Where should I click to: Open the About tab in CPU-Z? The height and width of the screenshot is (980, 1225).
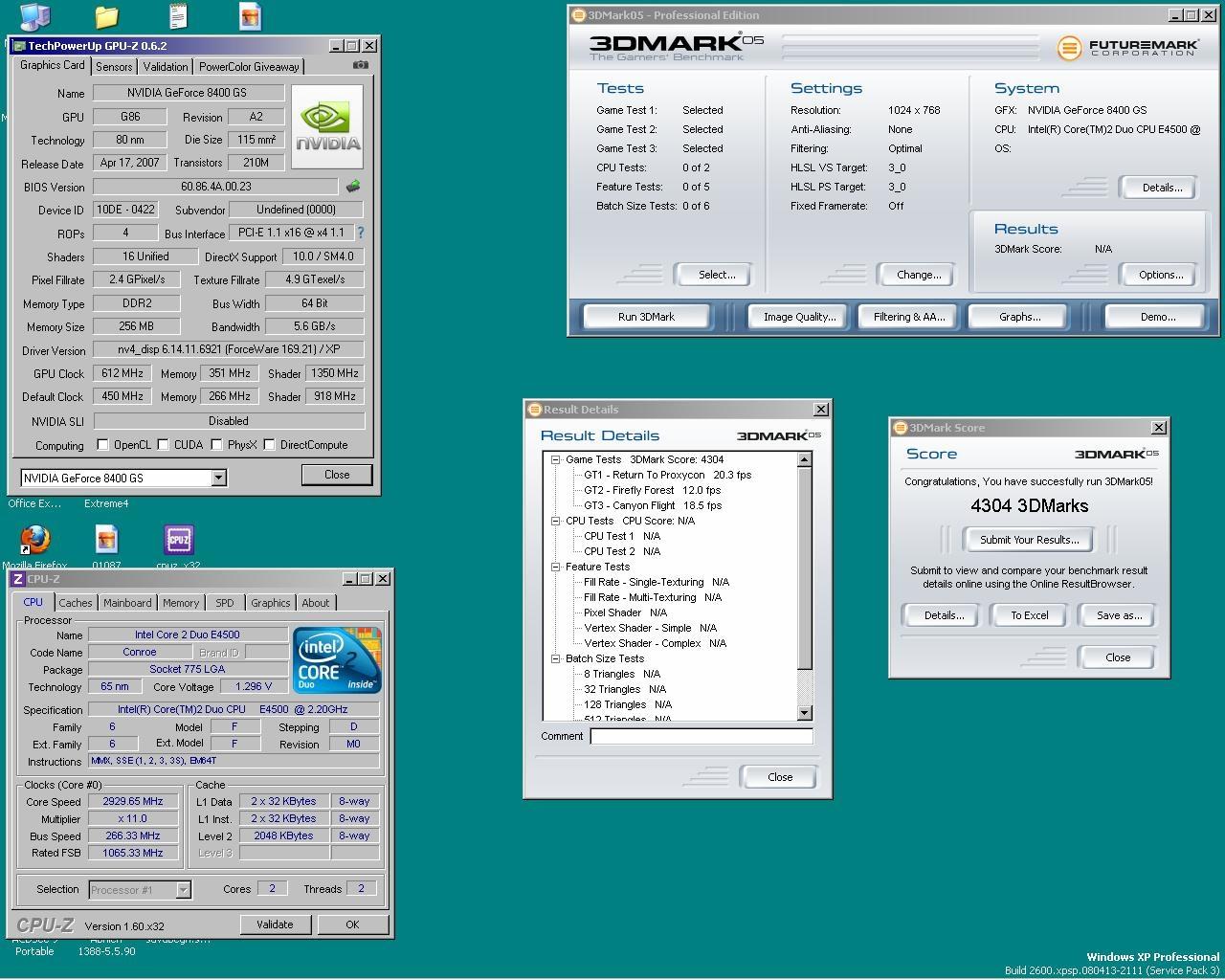(316, 603)
